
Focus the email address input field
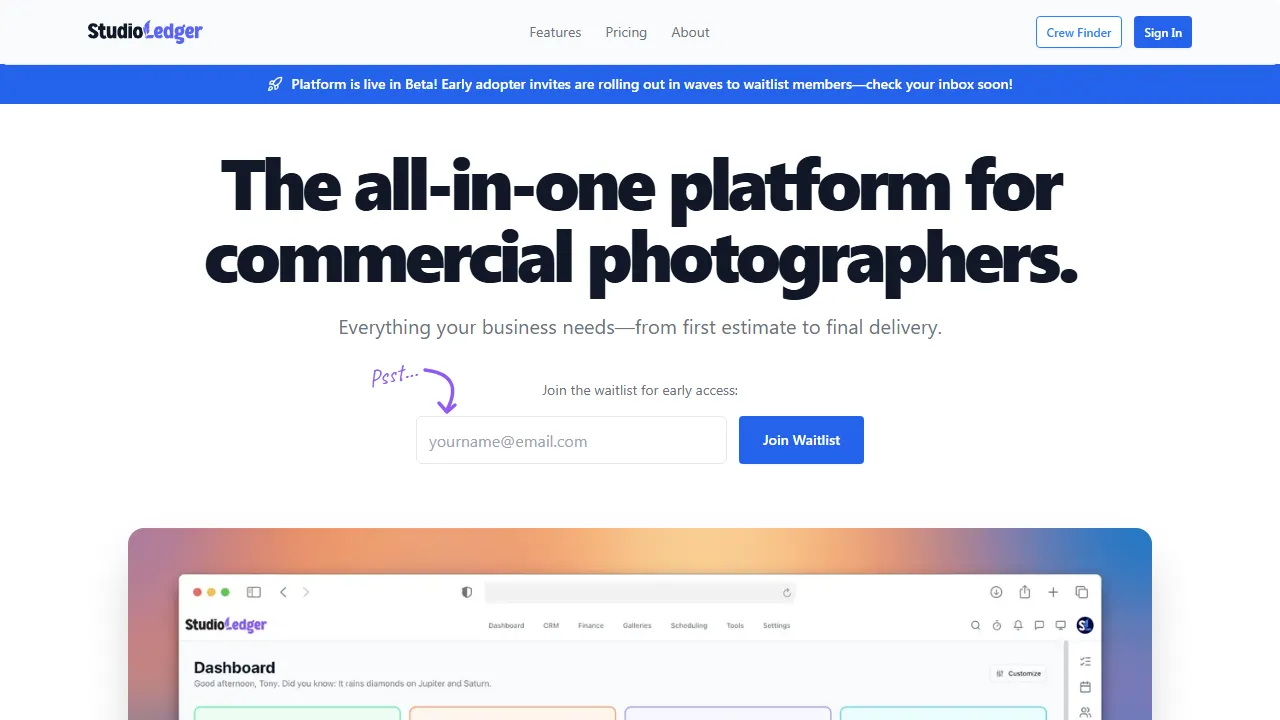[571, 441]
